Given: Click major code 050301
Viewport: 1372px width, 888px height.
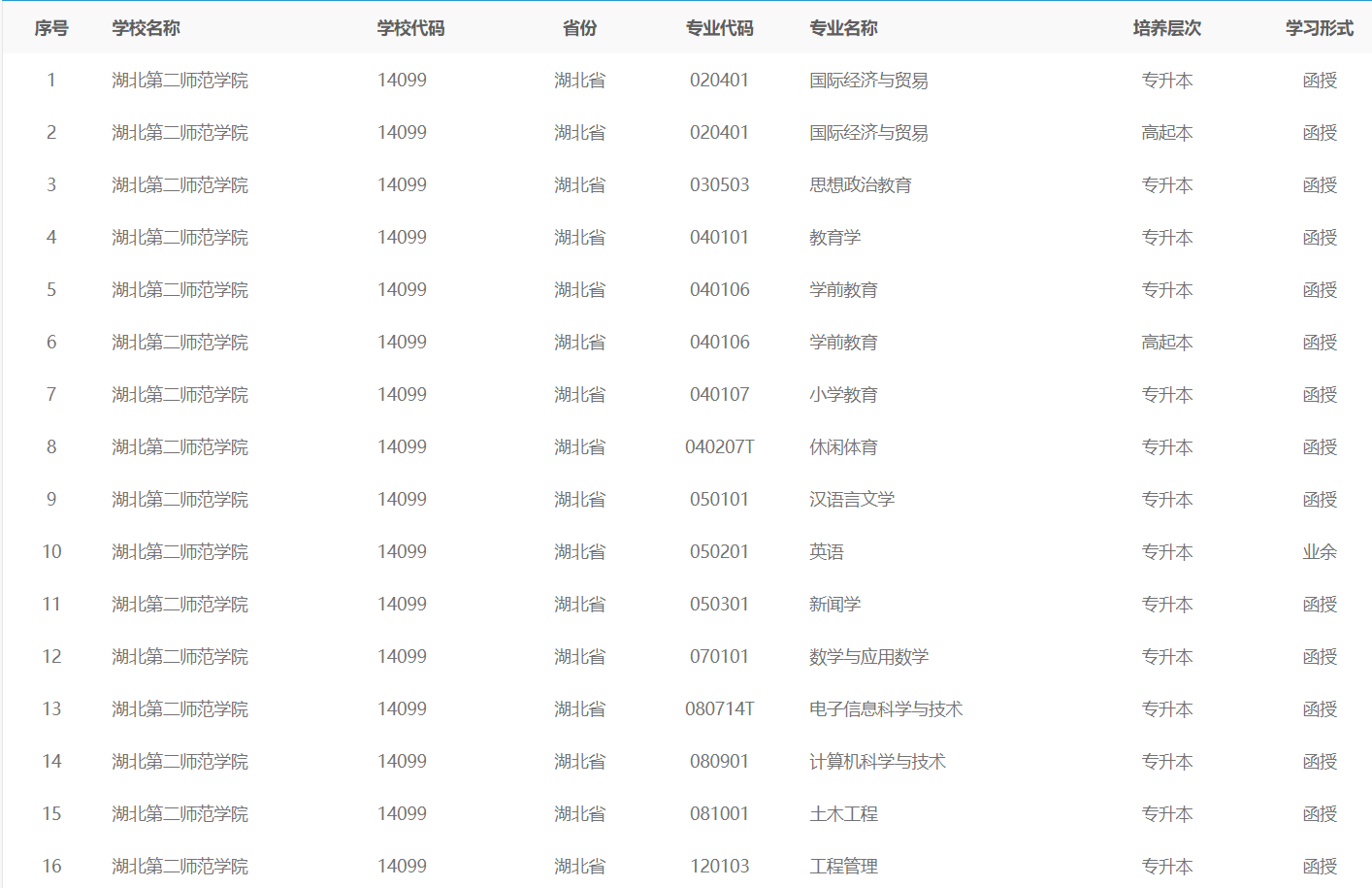Looking at the screenshot, I should pyautogui.click(x=719, y=605).
